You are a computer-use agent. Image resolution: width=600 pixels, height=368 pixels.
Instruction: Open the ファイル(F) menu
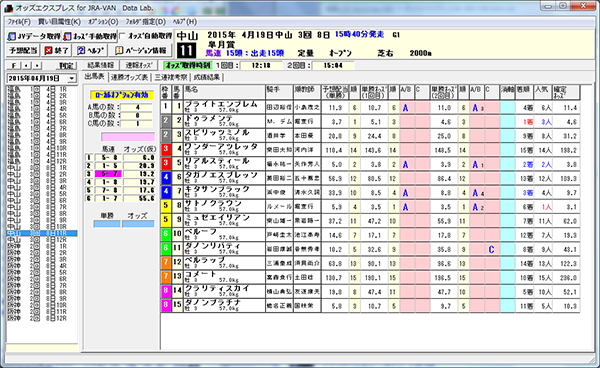pyautogui.click(x=19, y=22)
